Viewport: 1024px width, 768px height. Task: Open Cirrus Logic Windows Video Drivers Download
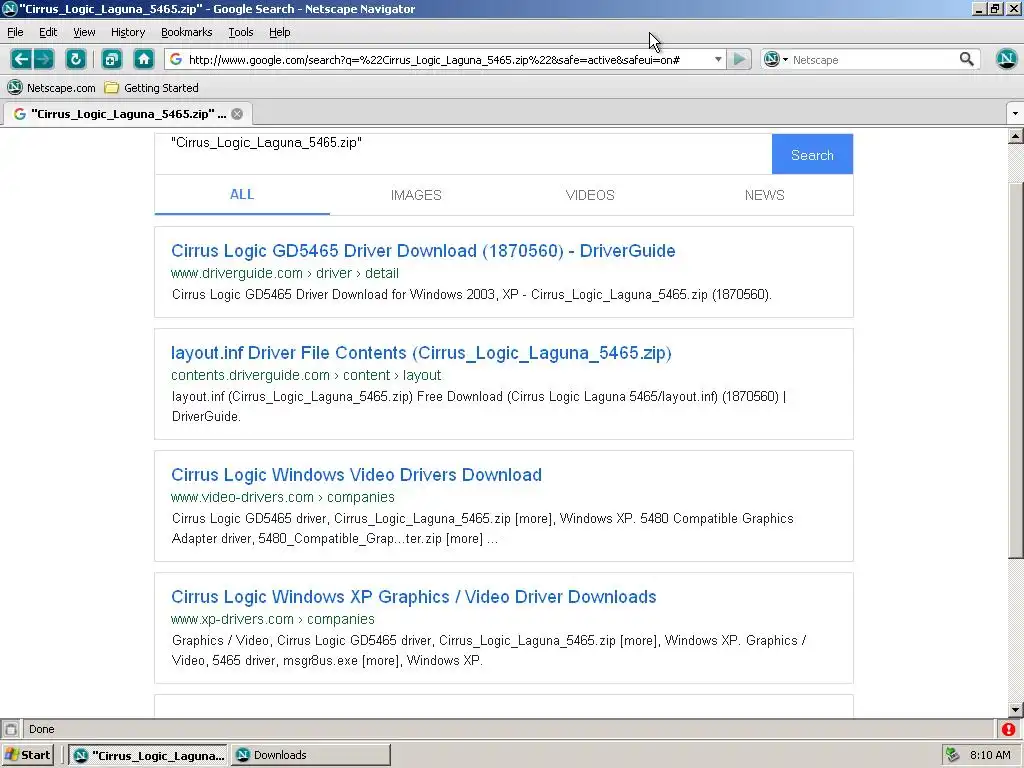tap(356, 475)
